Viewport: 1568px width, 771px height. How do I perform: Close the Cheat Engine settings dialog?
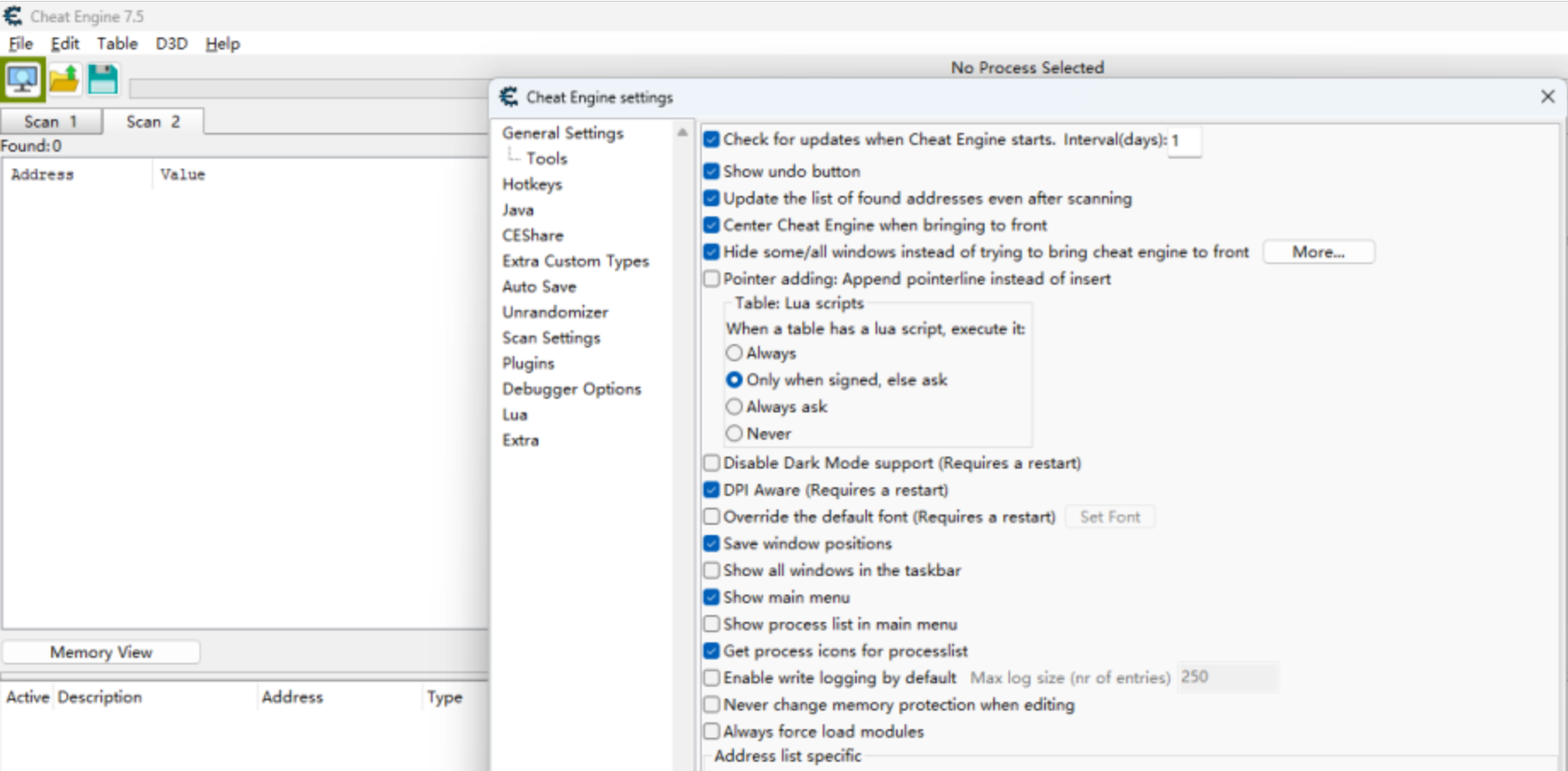pyautogui.click(x=1548, y=97)
